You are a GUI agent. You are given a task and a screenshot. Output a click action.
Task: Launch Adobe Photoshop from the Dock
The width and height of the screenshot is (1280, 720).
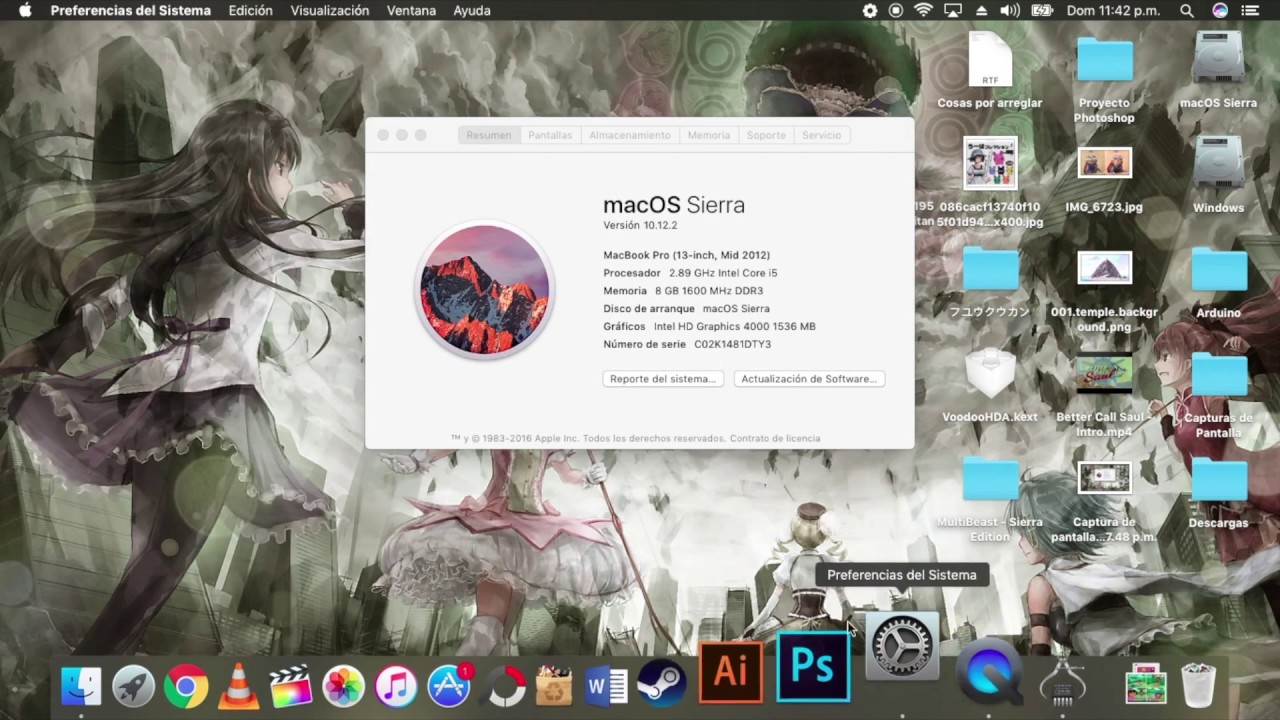tap(813, 667)
